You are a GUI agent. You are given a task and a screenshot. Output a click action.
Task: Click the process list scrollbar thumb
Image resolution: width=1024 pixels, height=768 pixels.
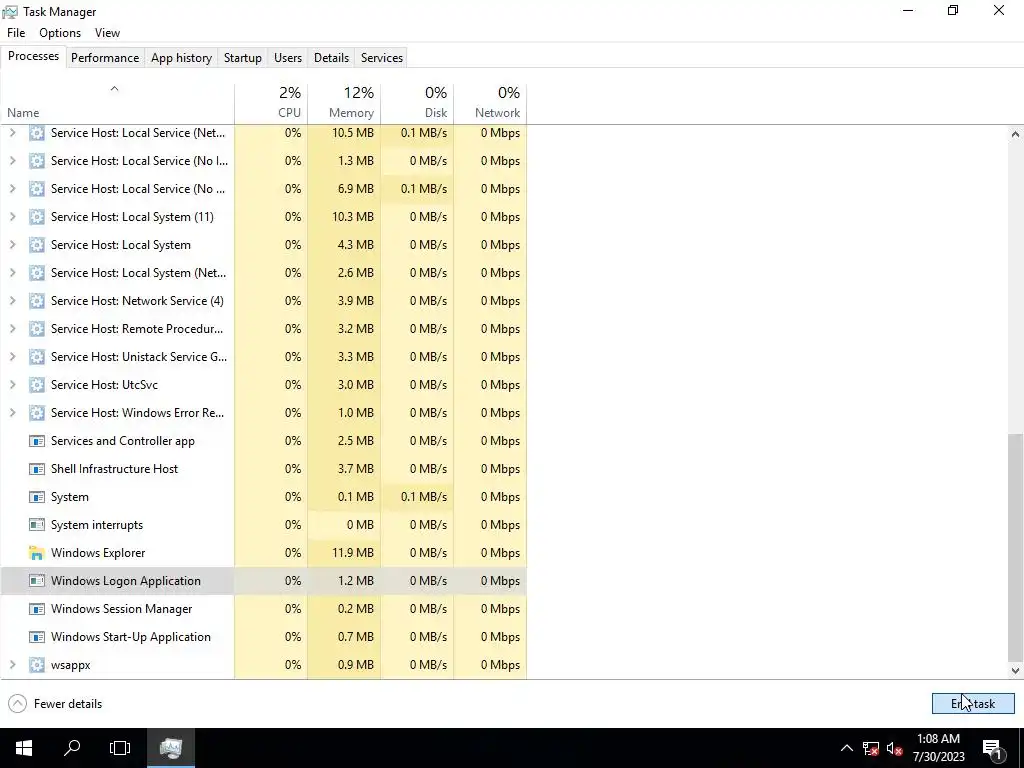click(1015, 547)
